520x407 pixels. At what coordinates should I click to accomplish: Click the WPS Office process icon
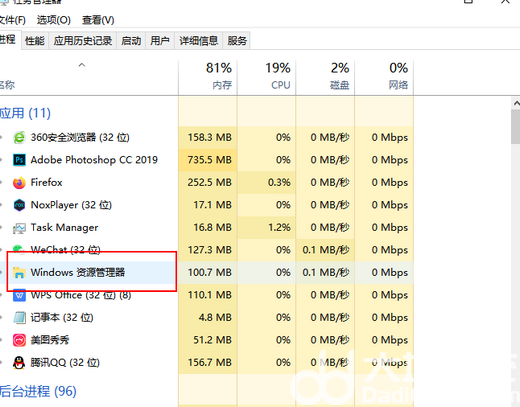pos(19,295)
